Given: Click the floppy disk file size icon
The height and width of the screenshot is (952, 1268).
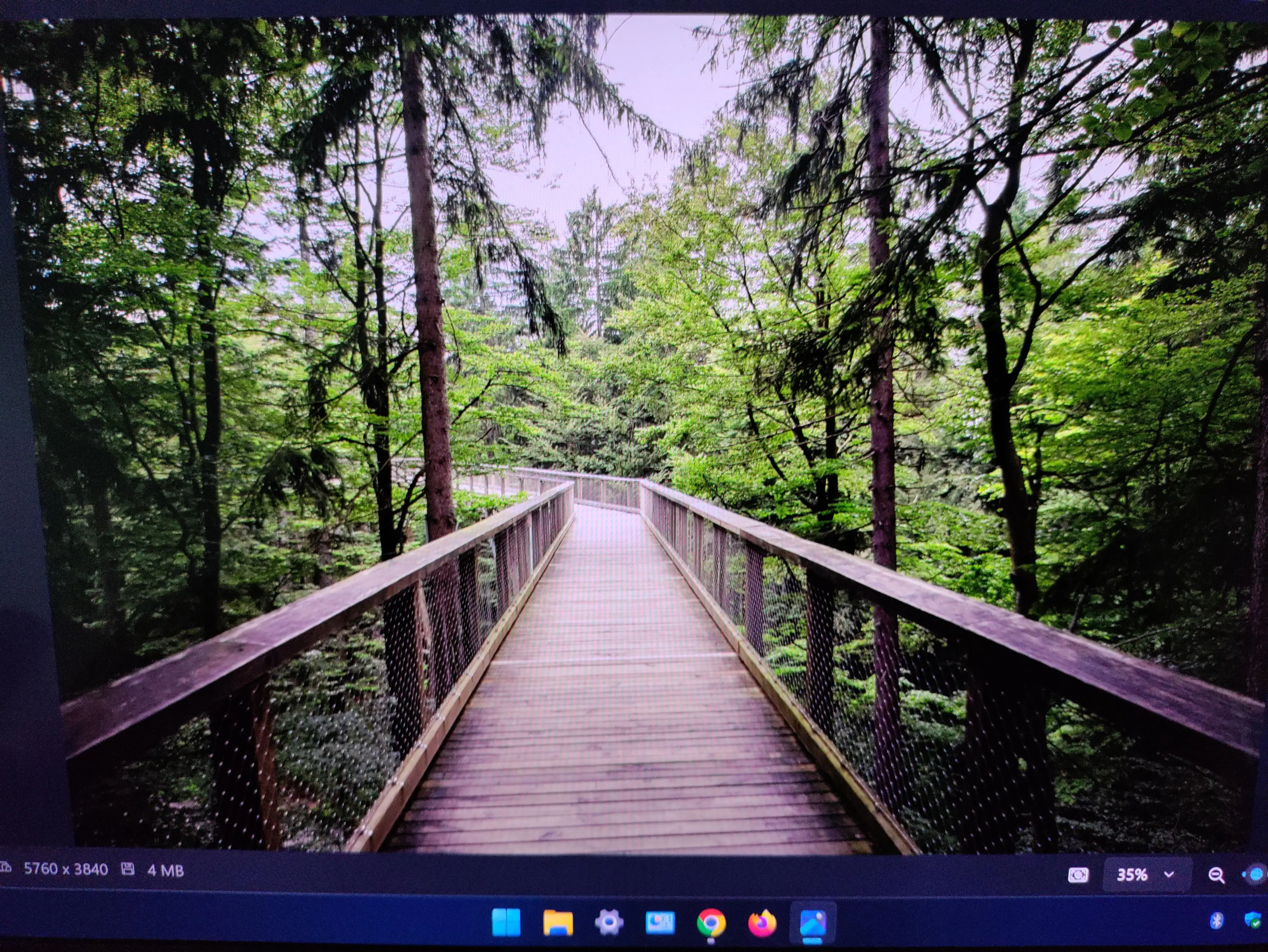Looking at the screenshot, I should pyautogui.click(x=128, y=869).
